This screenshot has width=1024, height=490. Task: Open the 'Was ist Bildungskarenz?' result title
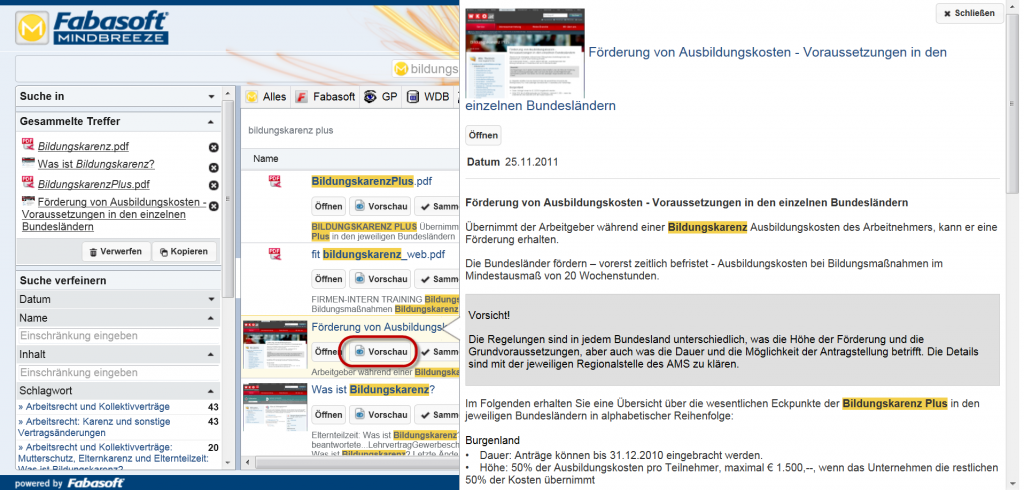click(x=373, y=390)
